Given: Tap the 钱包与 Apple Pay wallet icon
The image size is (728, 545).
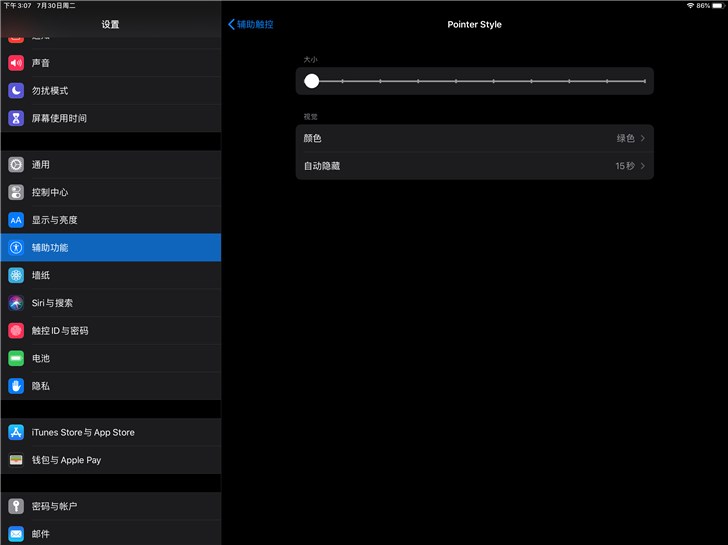Looking at the screenshot, I should tap(16, 460).
